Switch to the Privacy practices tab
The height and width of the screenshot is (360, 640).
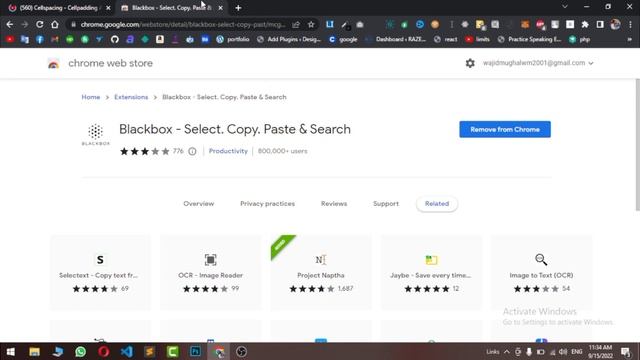pos(267,204)
